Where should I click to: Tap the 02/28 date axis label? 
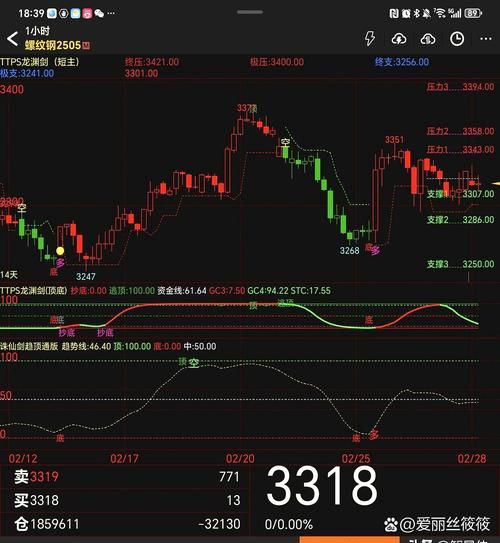(472, 459)
